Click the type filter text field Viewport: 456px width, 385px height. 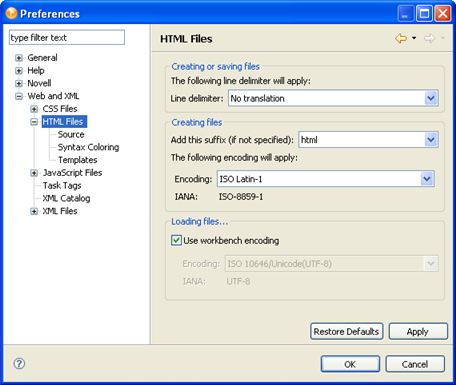pyautogui.click(x=67, y=38)
